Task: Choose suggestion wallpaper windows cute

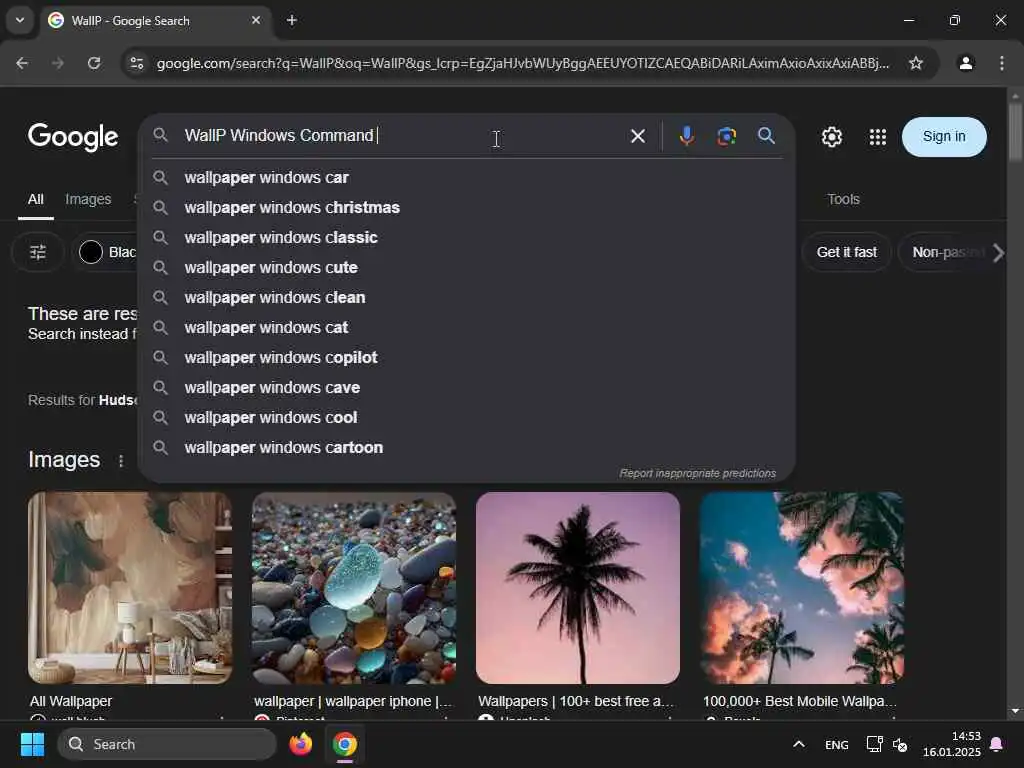Action: coord(466,268)
